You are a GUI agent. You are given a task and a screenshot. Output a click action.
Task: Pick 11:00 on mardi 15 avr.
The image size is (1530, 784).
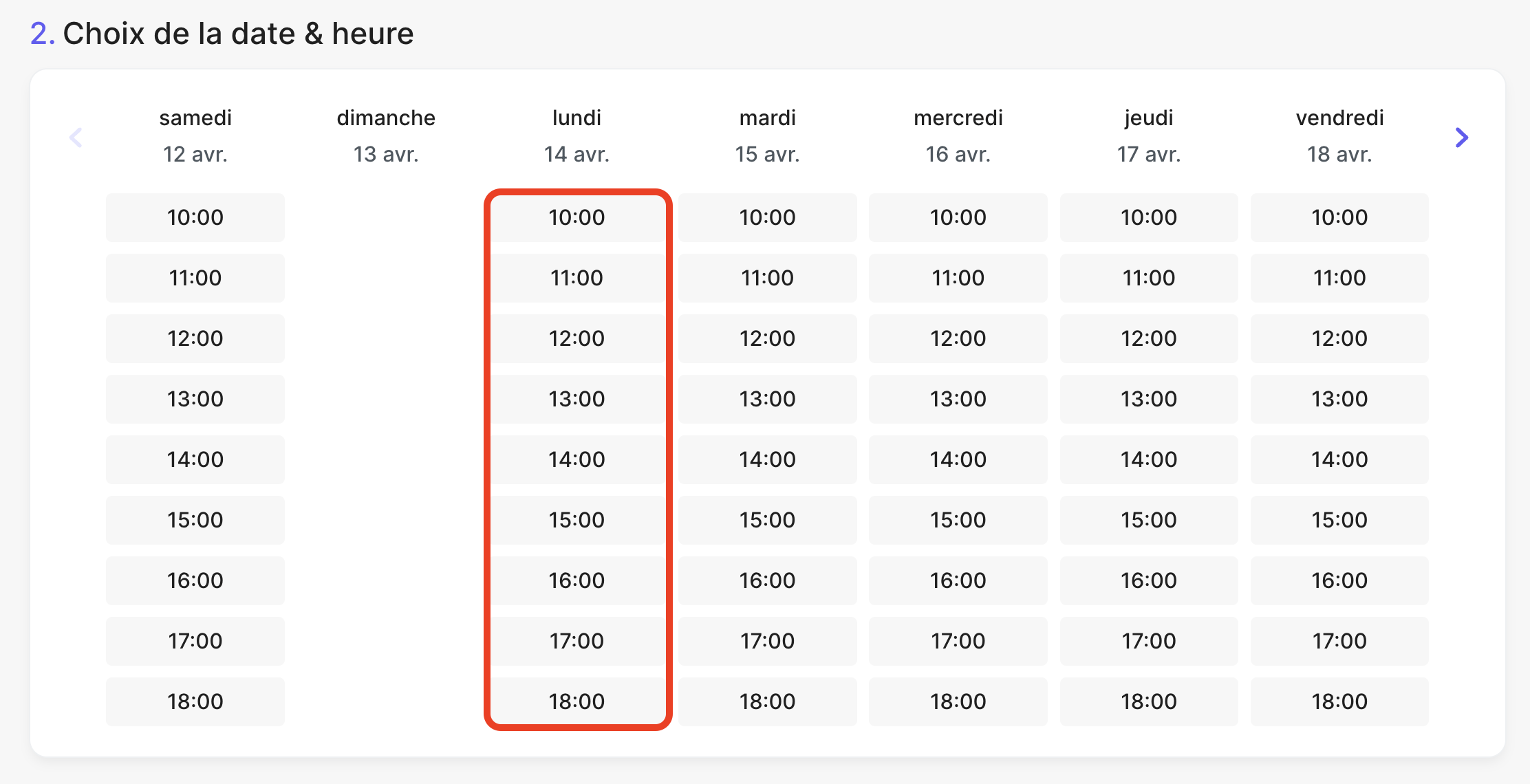coord(767,278)
